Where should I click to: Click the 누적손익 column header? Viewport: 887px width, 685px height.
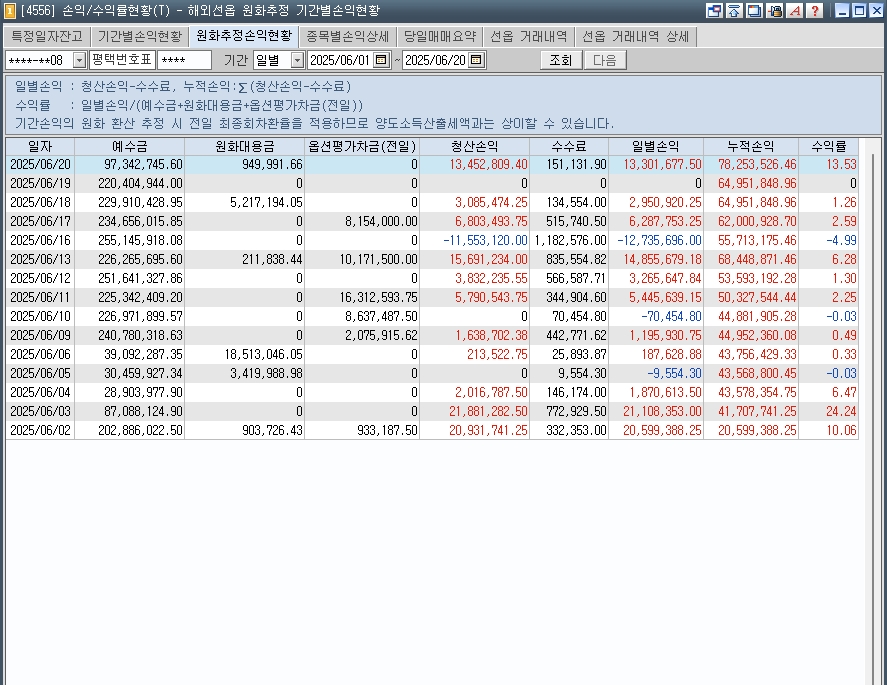[751, 147]
